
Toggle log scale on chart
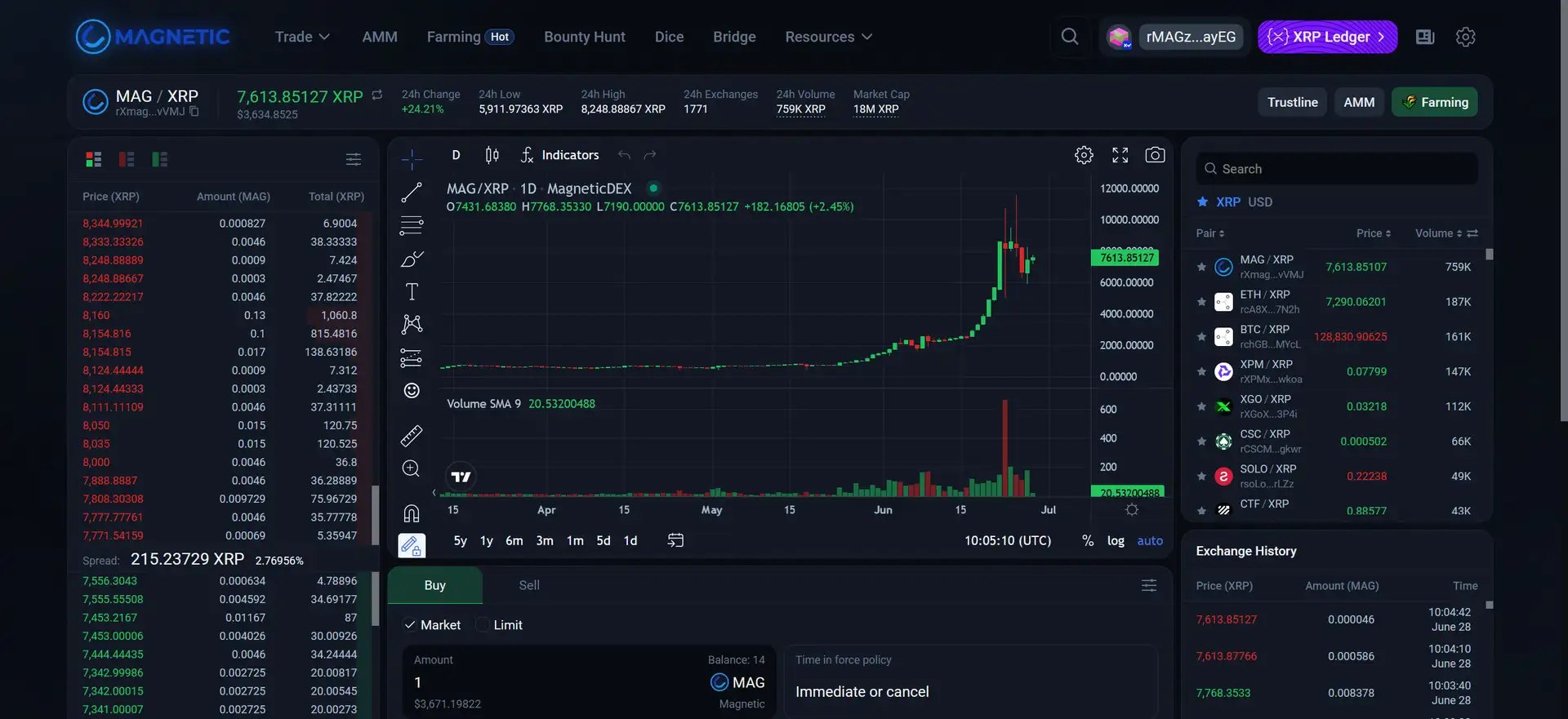[x=1115, y=541]
